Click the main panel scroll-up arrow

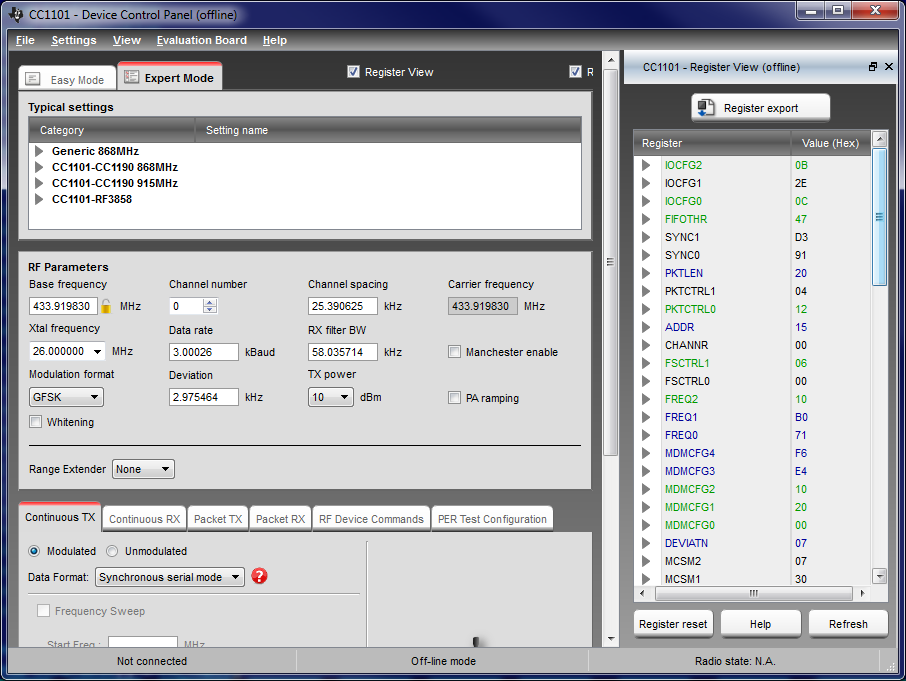tap(611, 59)
